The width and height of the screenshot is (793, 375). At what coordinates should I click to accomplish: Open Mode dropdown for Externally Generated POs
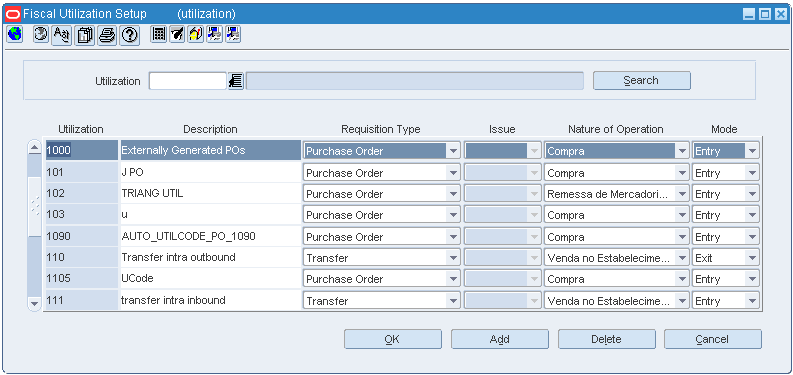tap(752, 151)
